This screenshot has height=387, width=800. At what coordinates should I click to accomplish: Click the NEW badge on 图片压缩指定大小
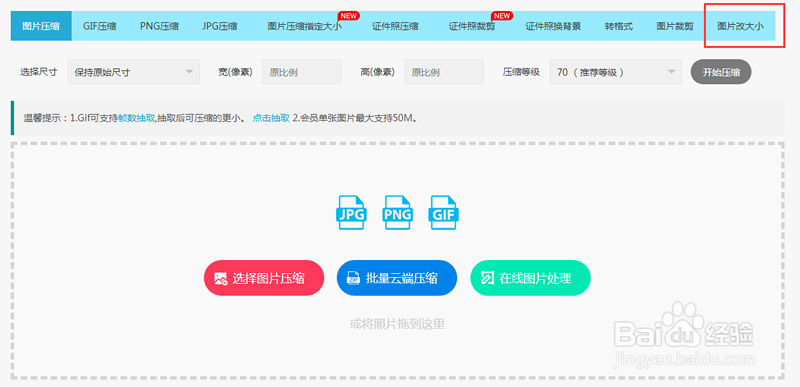348,16
